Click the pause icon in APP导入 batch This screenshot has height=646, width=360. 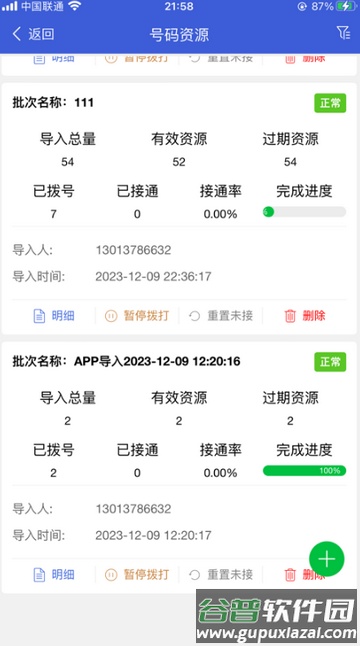coord(111,574)
